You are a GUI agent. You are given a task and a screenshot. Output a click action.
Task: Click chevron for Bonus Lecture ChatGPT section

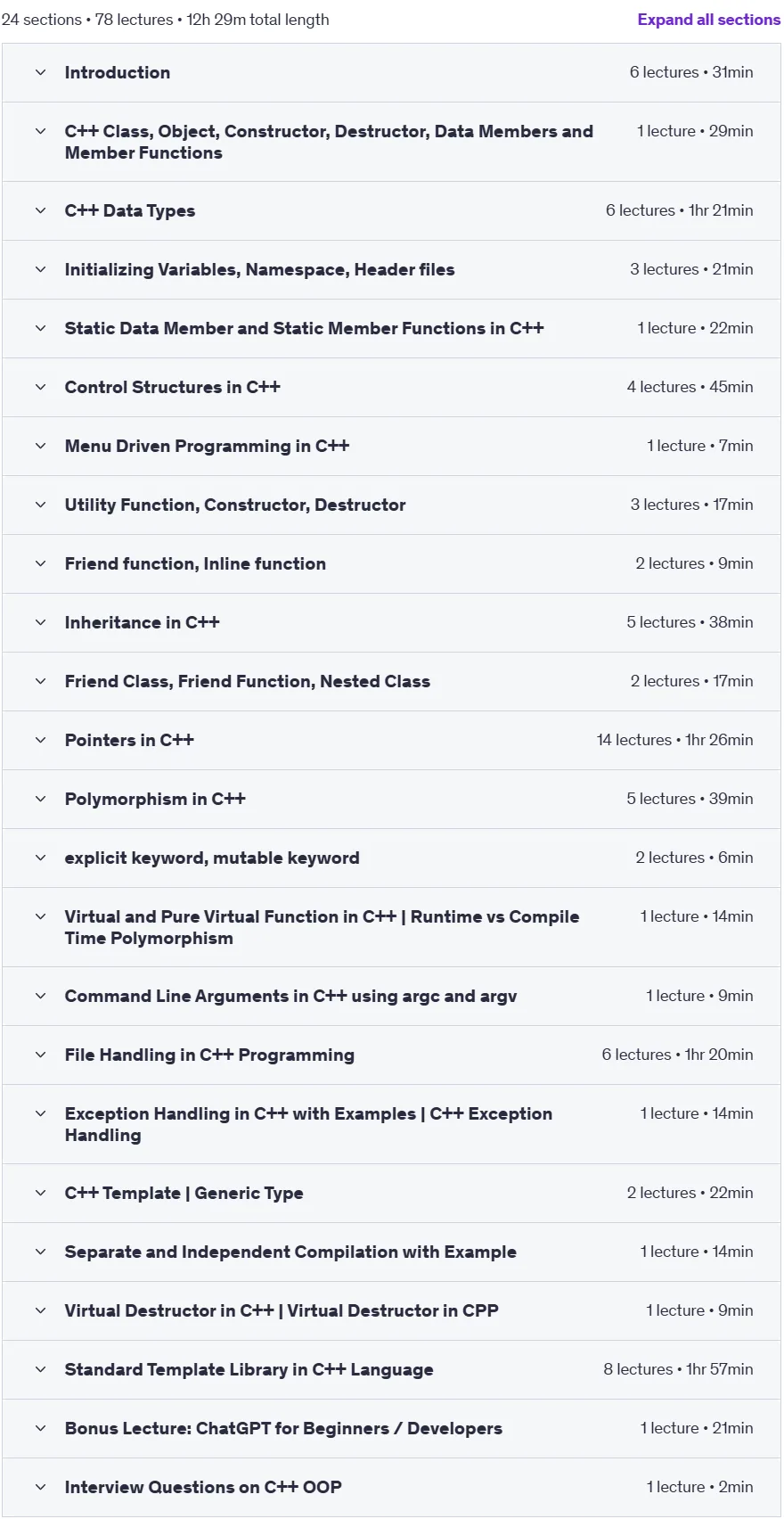(x=40, y=1428)
